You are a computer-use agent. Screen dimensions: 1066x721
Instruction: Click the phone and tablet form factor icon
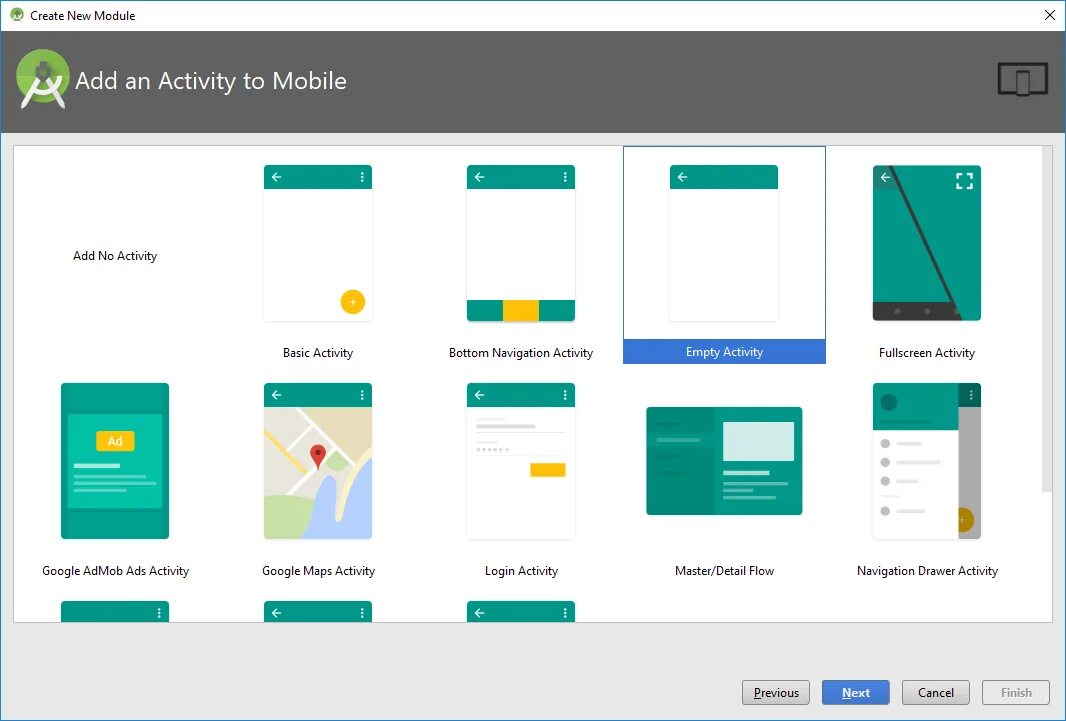(1022, 80)
